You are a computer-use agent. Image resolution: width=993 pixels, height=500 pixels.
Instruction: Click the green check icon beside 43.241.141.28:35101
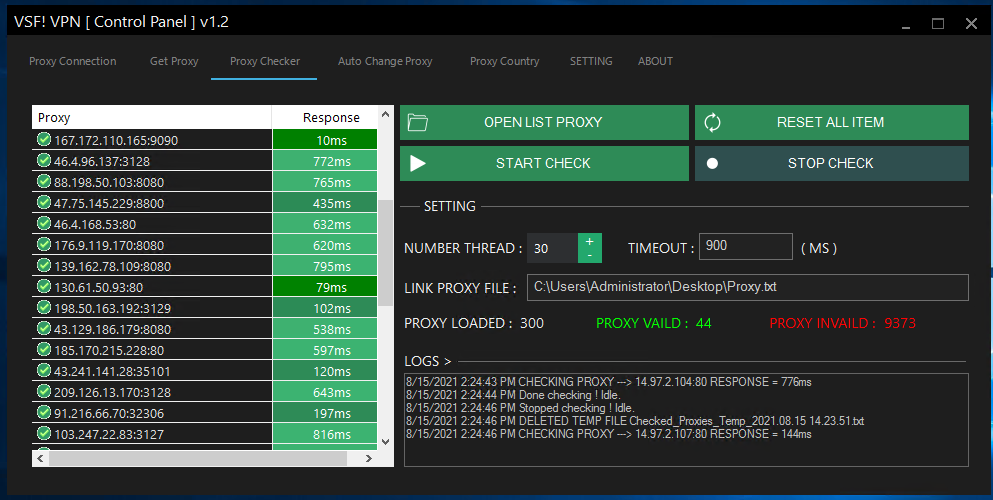coord(44,370)
